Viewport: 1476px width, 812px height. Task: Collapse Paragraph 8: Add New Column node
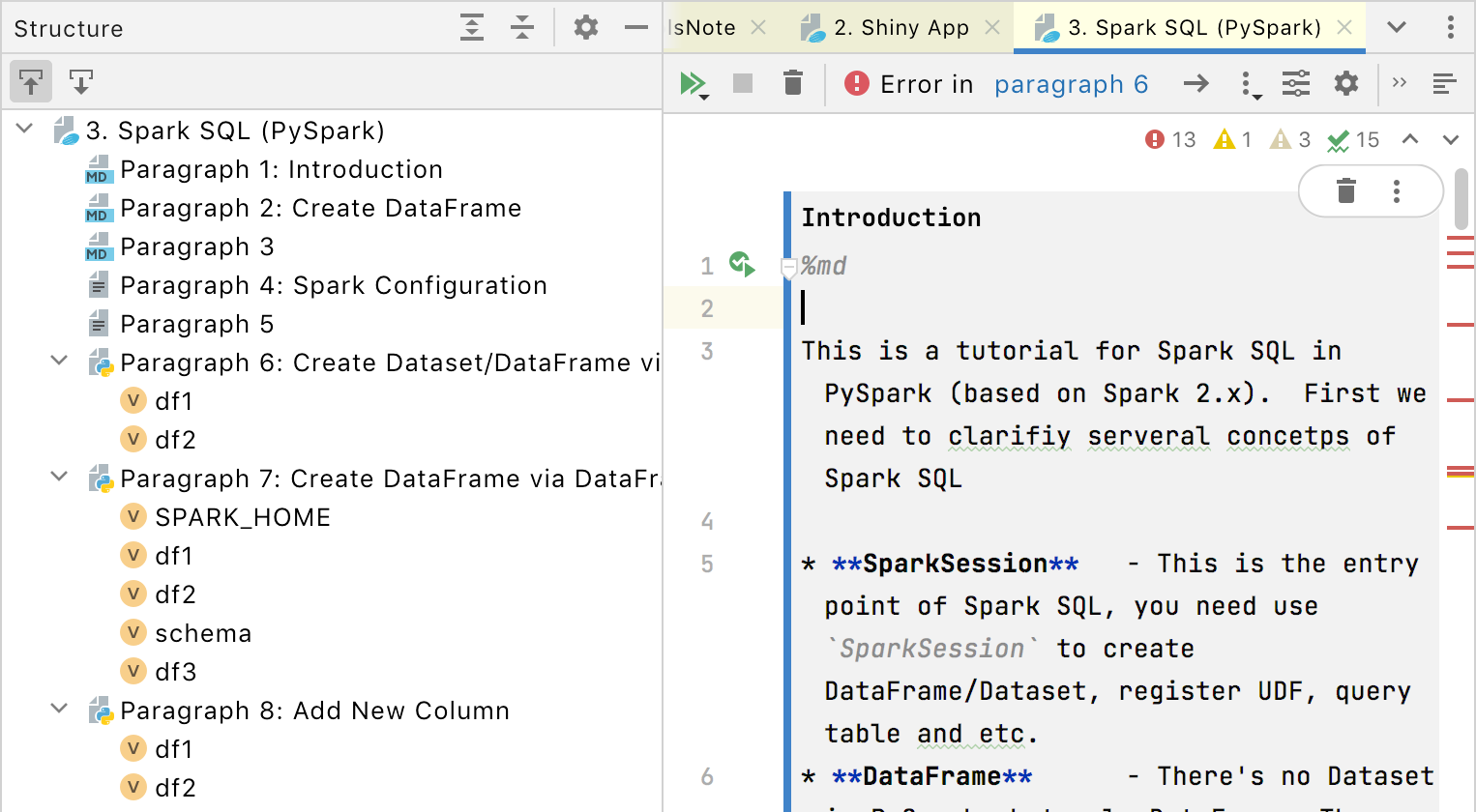[x=59, y=710]
